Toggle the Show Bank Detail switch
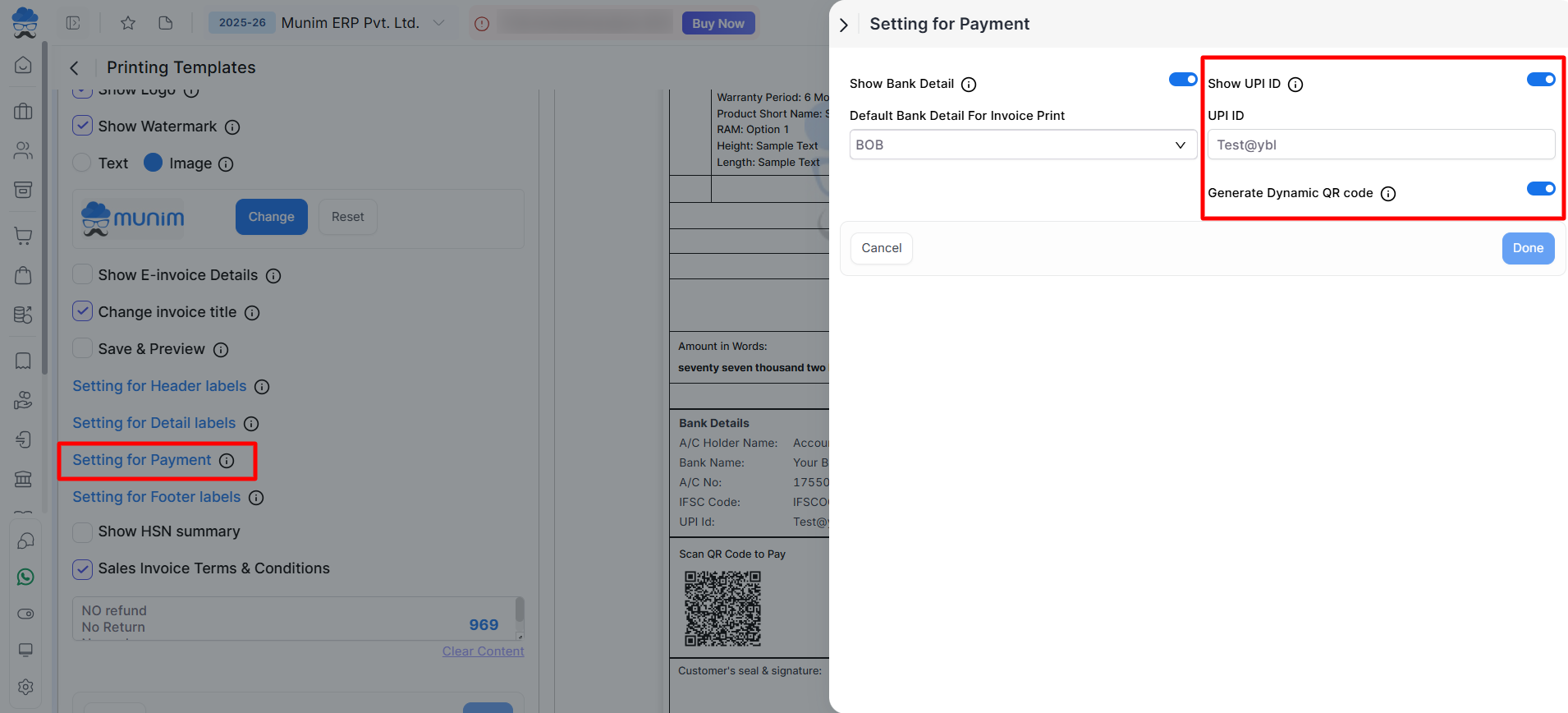The height and width of the screenshot is (713, 1568). pos(1182,80)
